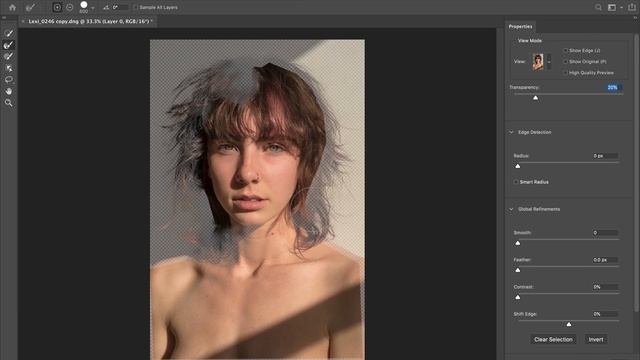Click the View Mode section heading
The width and height of the screenshot is (640, 360).
click(529, 41)
